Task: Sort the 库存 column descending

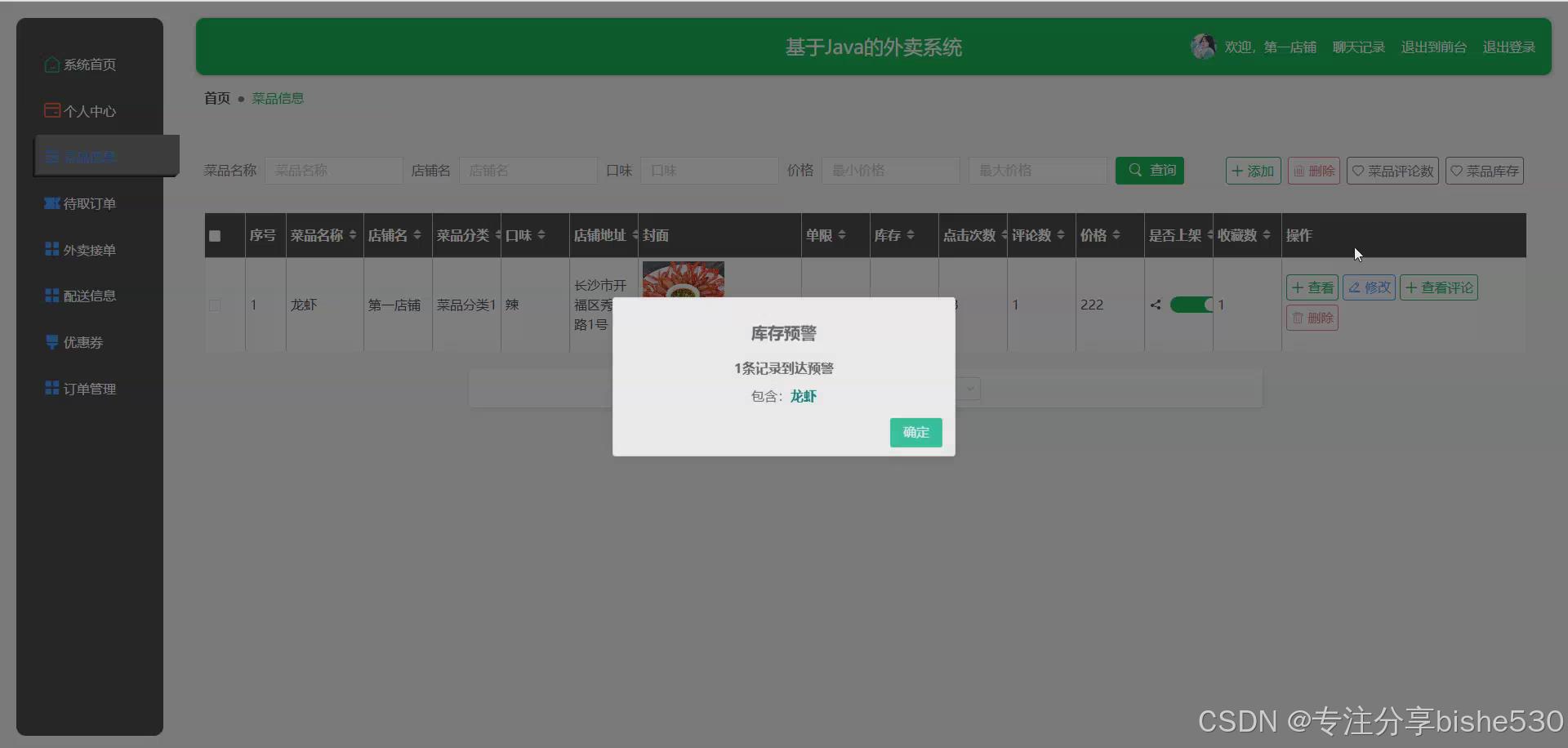Action: click(911, 239)
